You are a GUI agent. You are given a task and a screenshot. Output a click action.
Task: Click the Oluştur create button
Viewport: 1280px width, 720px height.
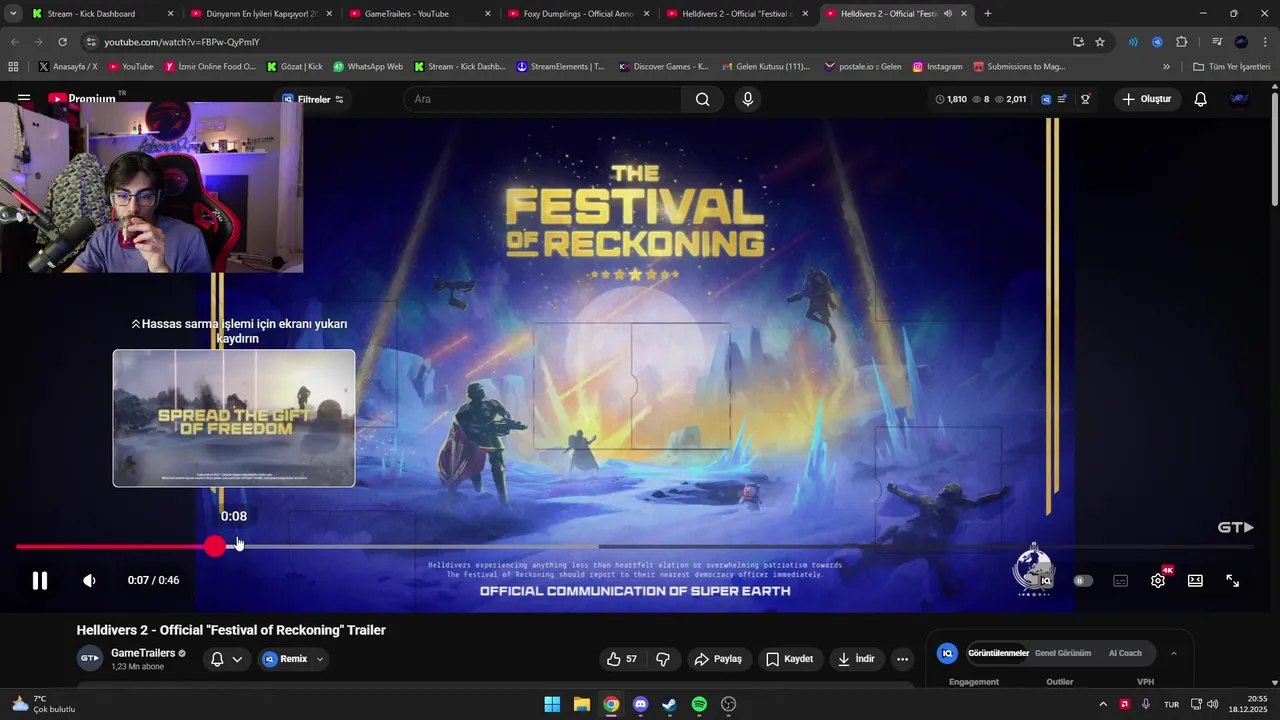[x=1146, y=99]
